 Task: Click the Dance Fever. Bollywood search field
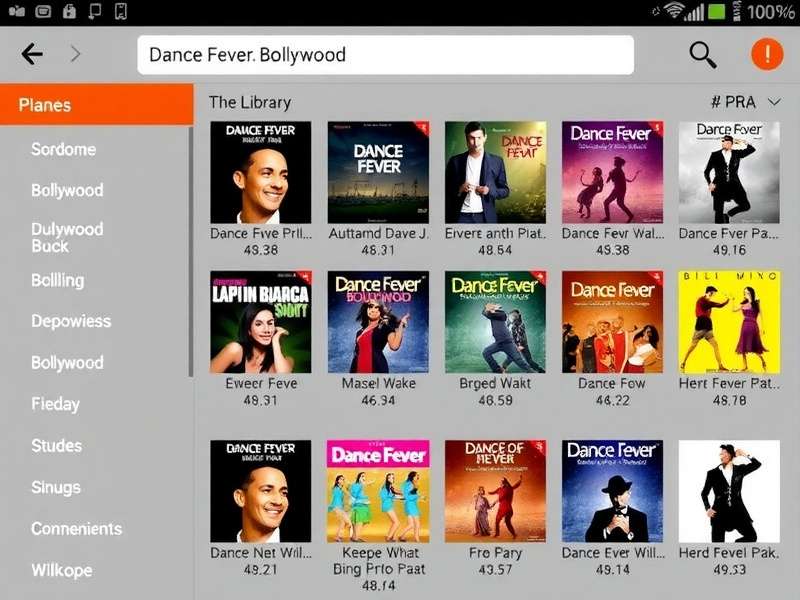point(385,55)
